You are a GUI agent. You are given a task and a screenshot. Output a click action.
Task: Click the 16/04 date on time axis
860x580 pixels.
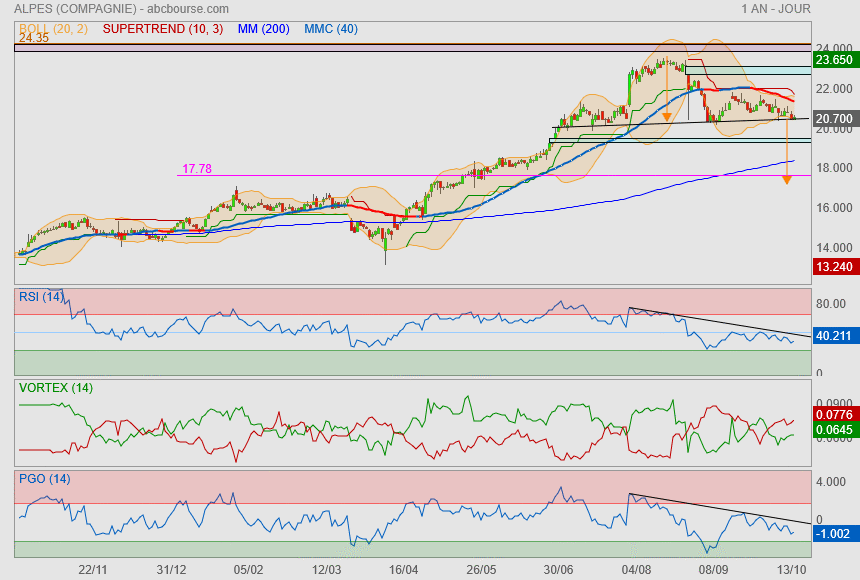402,569
